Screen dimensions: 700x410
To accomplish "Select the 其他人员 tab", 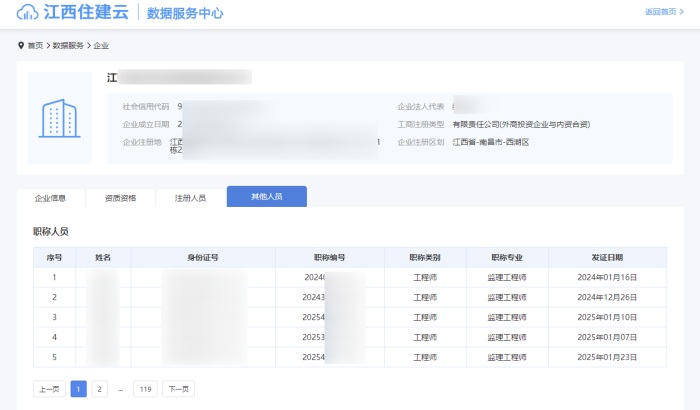I will [x=266, y=197].
